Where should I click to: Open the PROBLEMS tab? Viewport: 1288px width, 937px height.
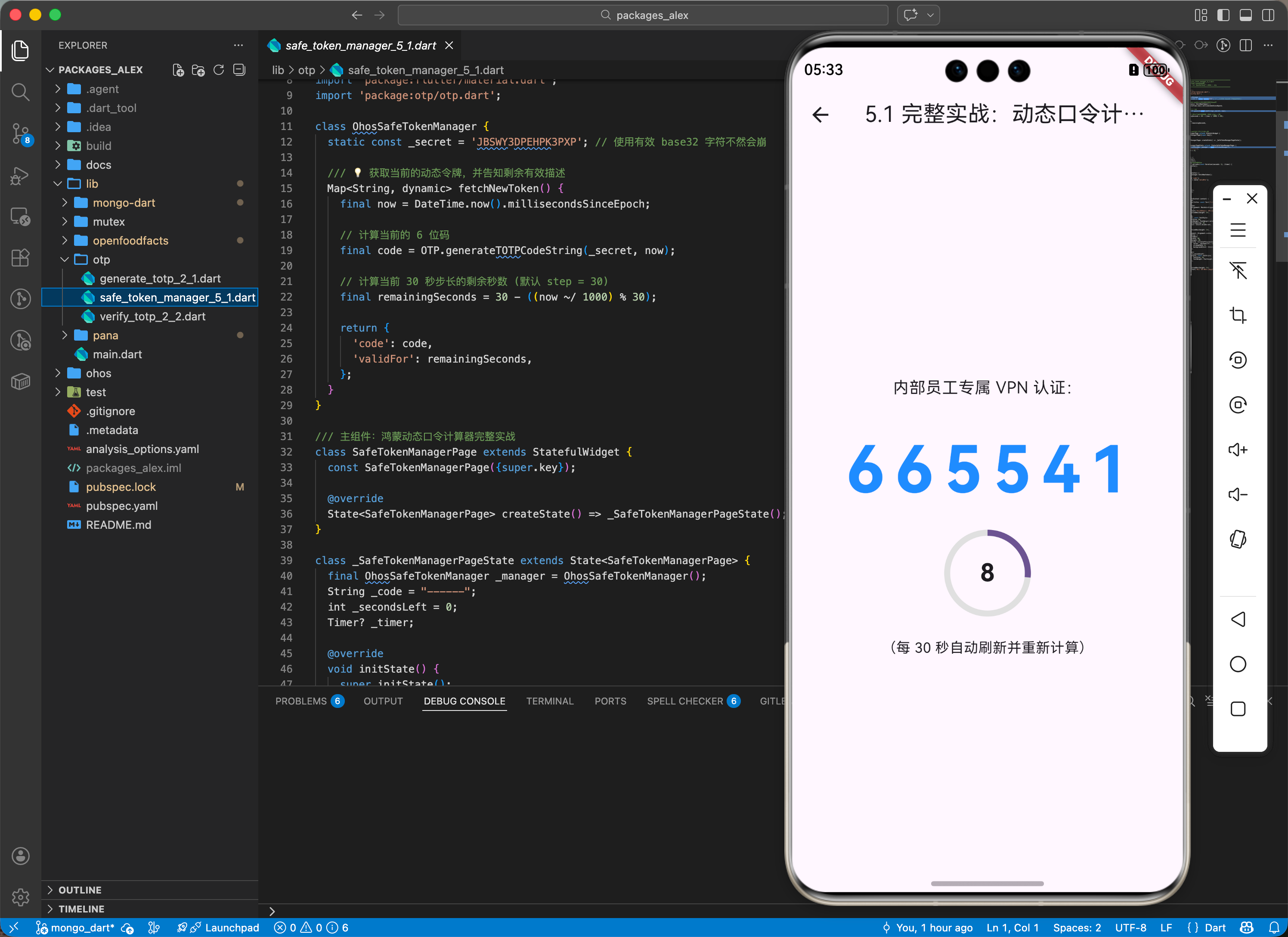tap(301, 701)
